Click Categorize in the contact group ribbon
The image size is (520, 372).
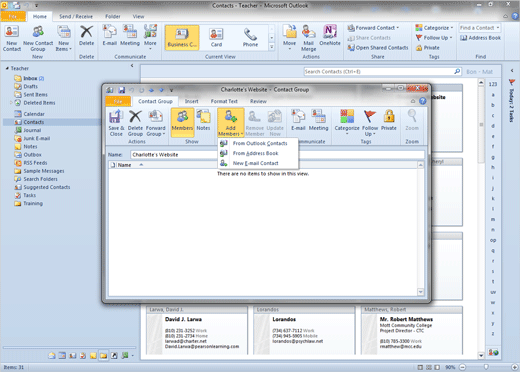347,122
